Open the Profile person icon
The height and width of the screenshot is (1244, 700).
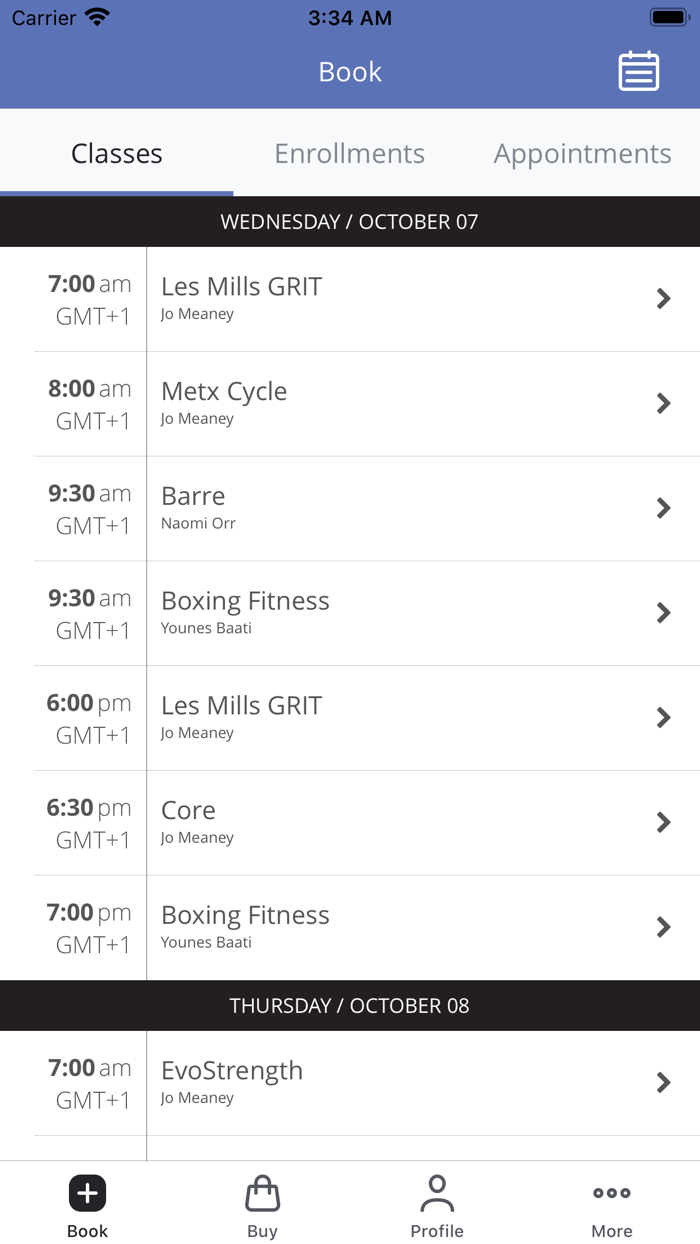[437, 1192]
